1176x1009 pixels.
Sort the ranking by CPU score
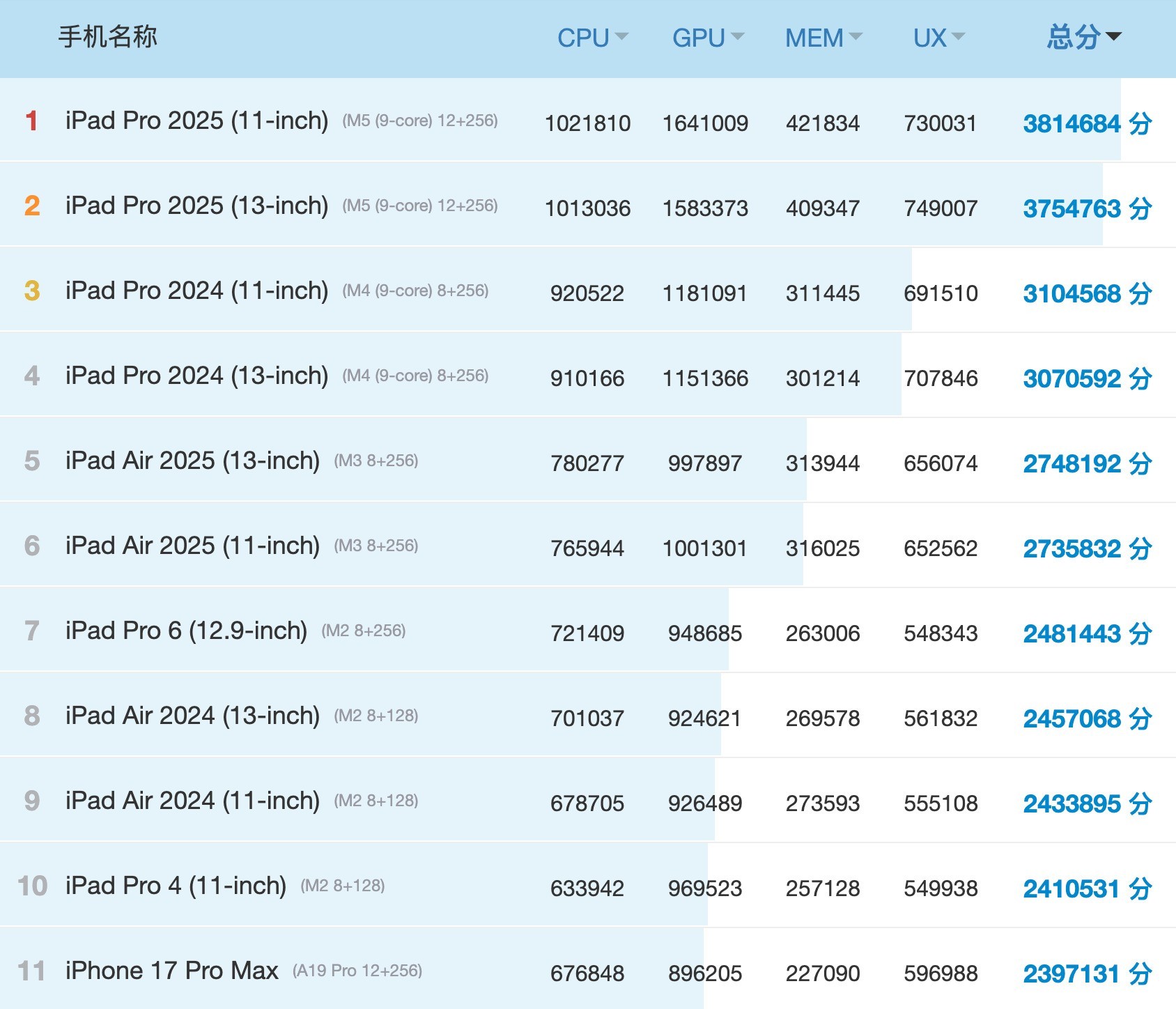point(591,38)
